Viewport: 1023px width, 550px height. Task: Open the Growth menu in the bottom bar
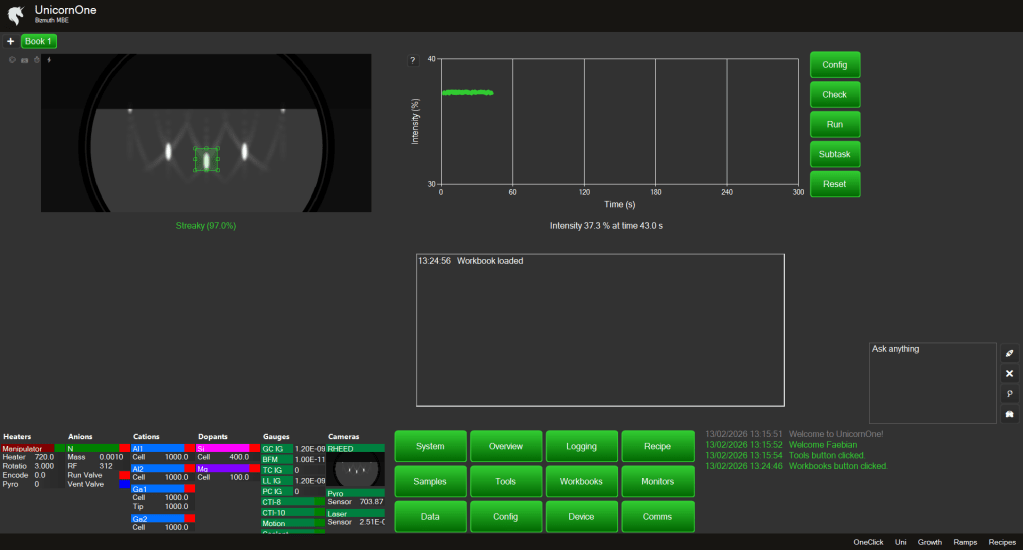(x=930, y=542)
